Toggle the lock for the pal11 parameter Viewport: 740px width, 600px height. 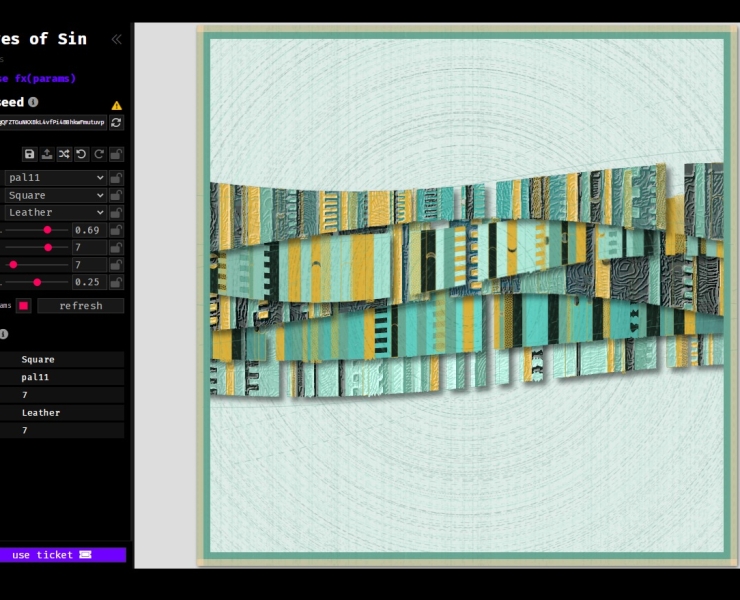(x=116, y=178)
